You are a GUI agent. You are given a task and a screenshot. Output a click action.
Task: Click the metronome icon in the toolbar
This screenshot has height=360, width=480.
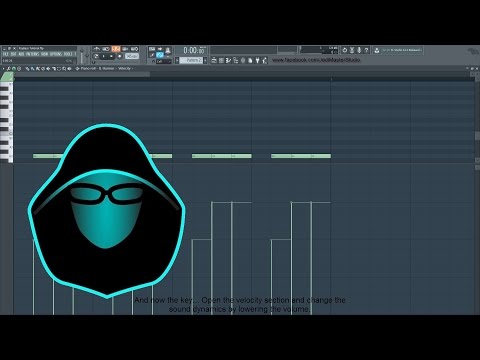168,50
